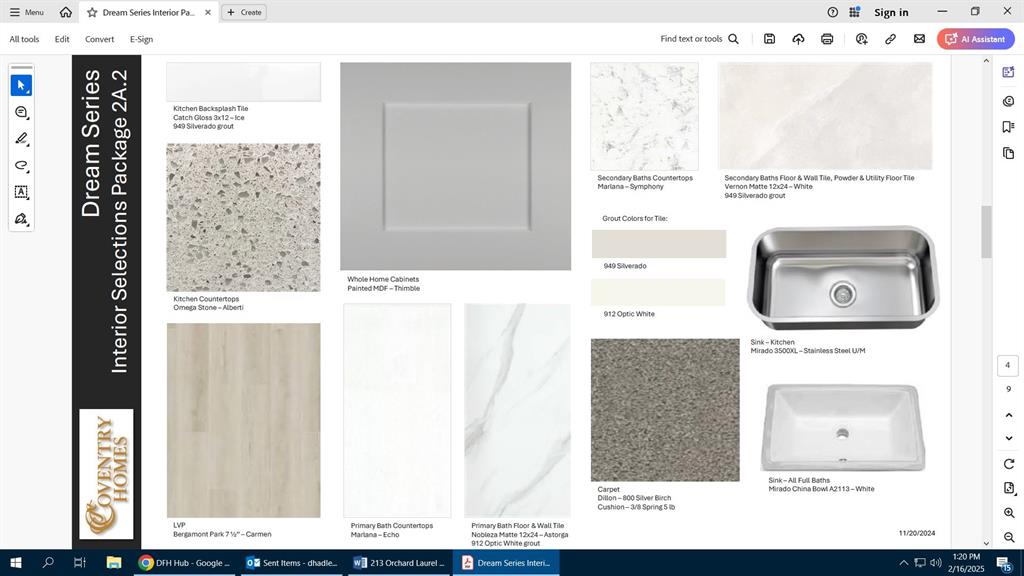
Task: Open the fill and sign tool
Action: pos(21,219)
